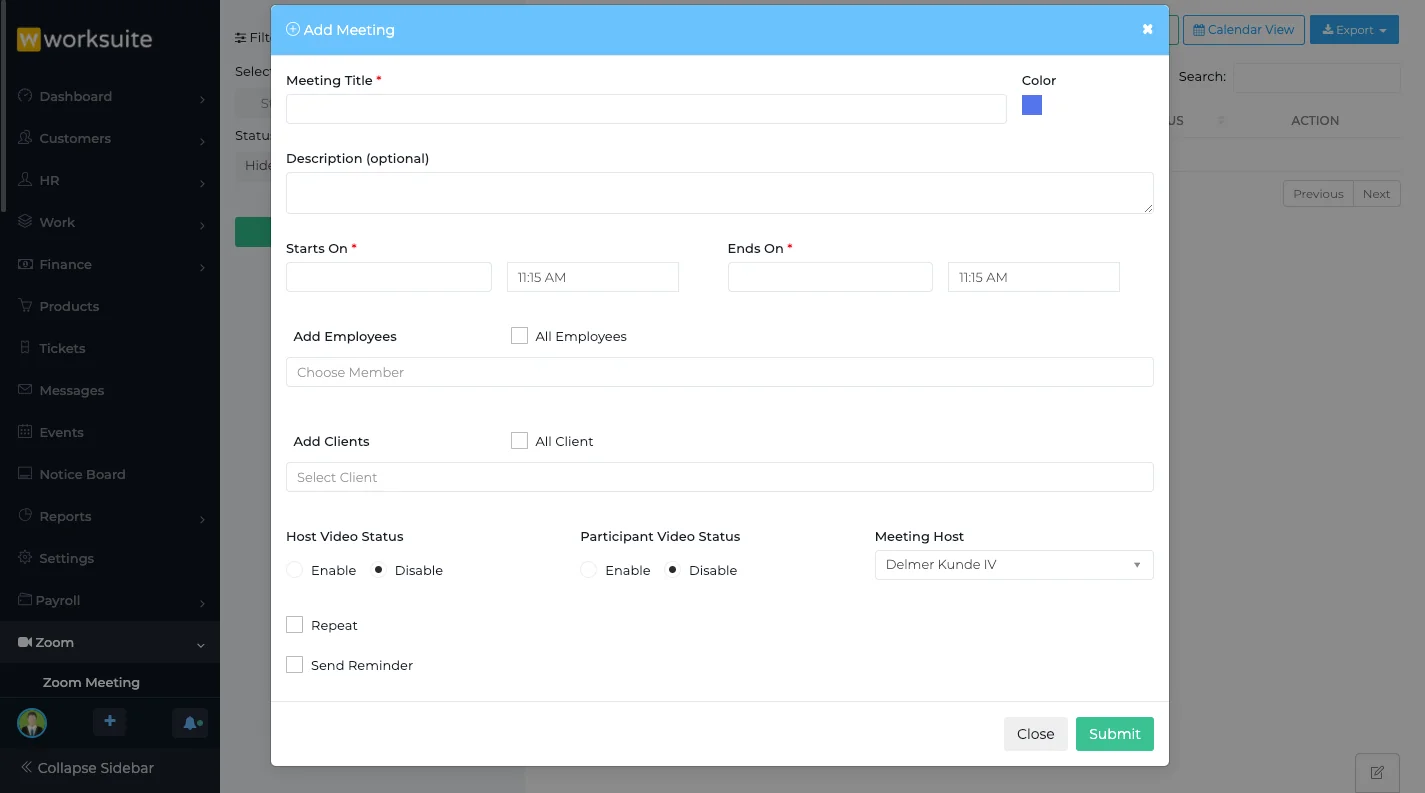
Task: Check the All Employees checkbox
Action: coord(519,336)
